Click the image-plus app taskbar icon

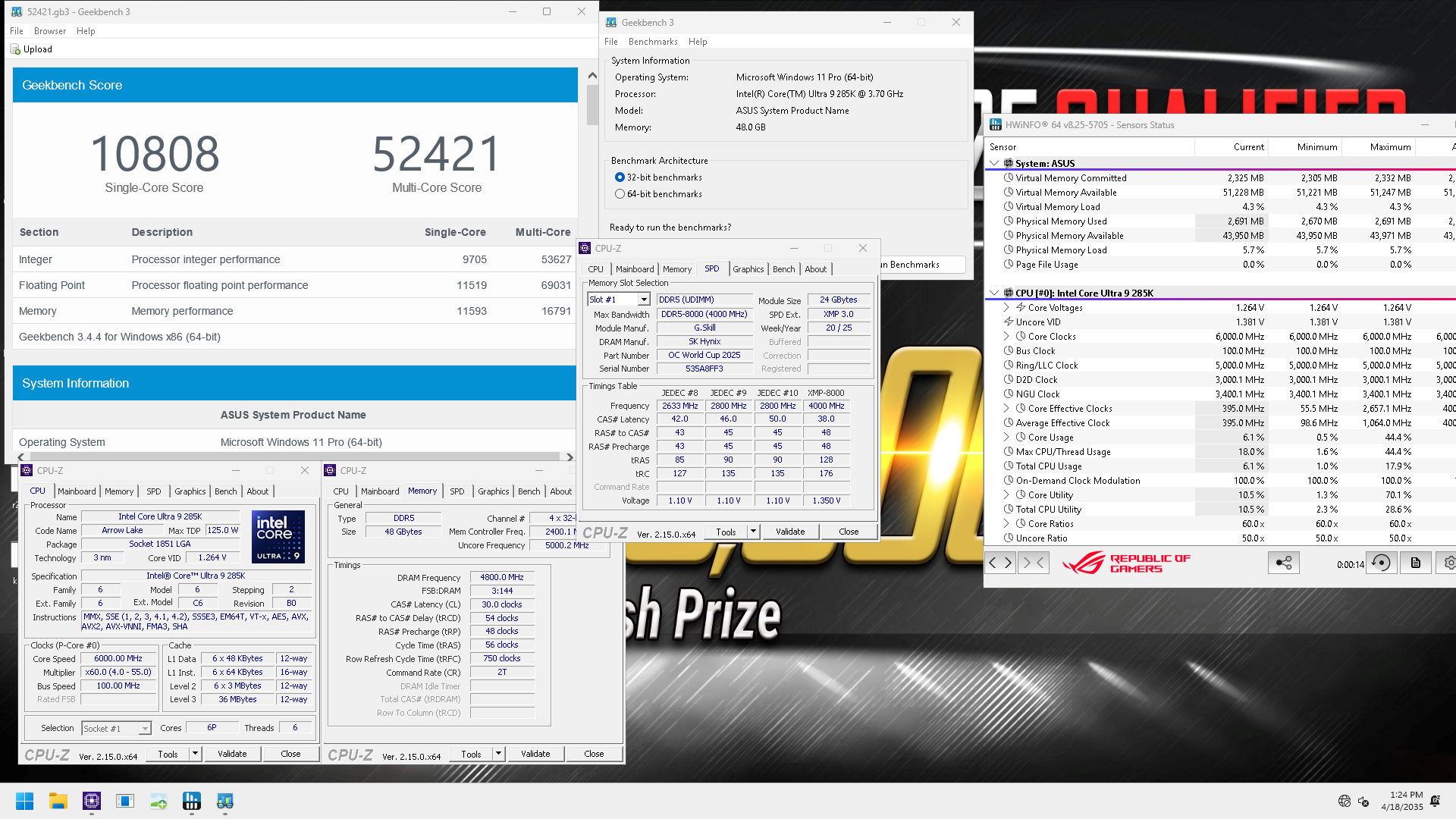(158, 801)
